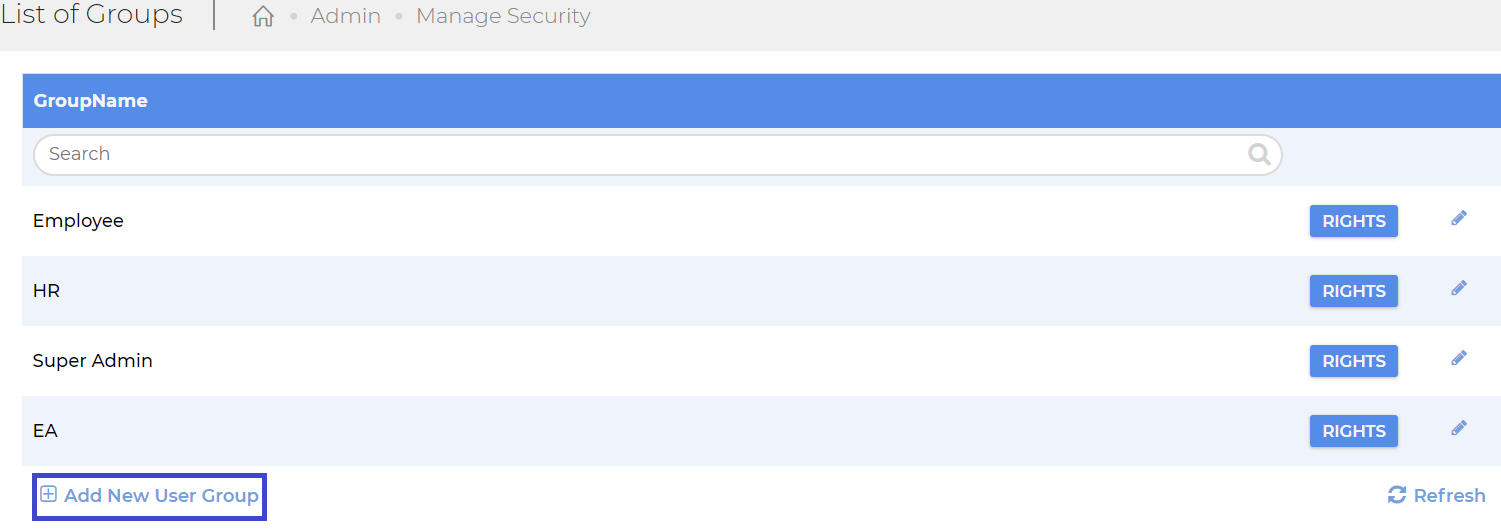Go to Manage Security breadcrumb
Screen dimensions: 1501x532
[503, 17]
